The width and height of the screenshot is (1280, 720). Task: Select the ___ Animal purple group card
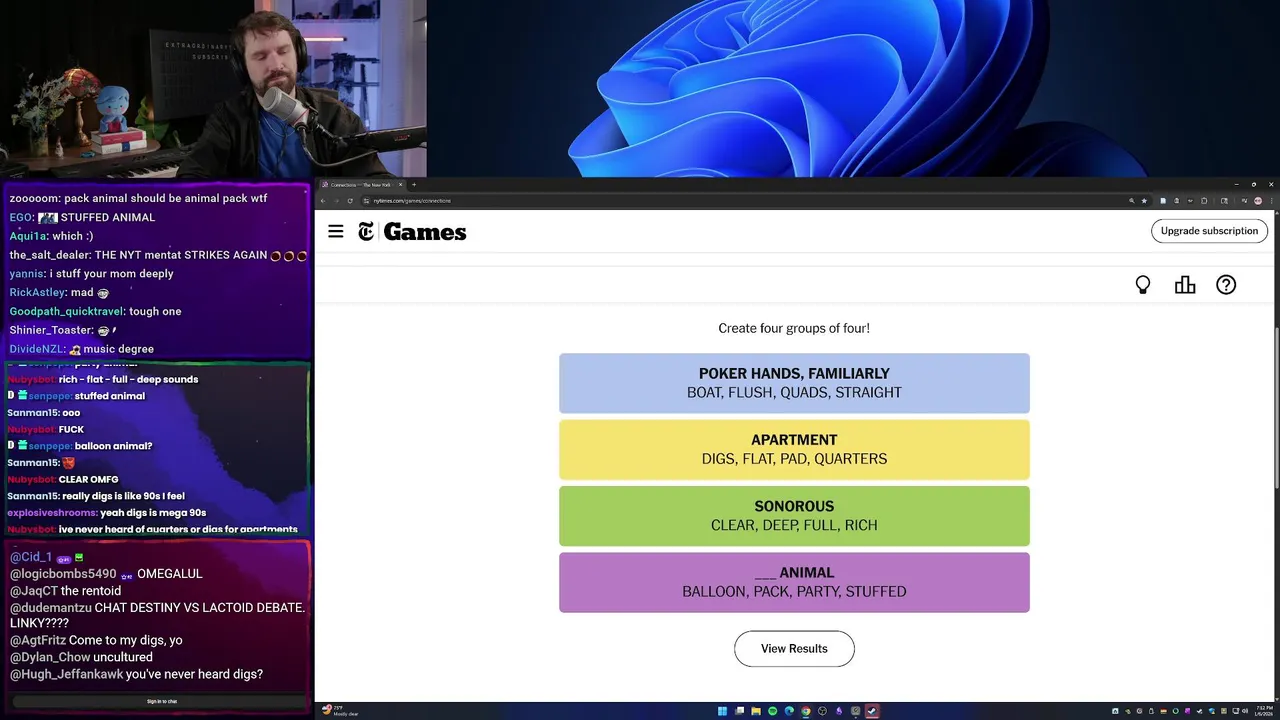(794, 582)
